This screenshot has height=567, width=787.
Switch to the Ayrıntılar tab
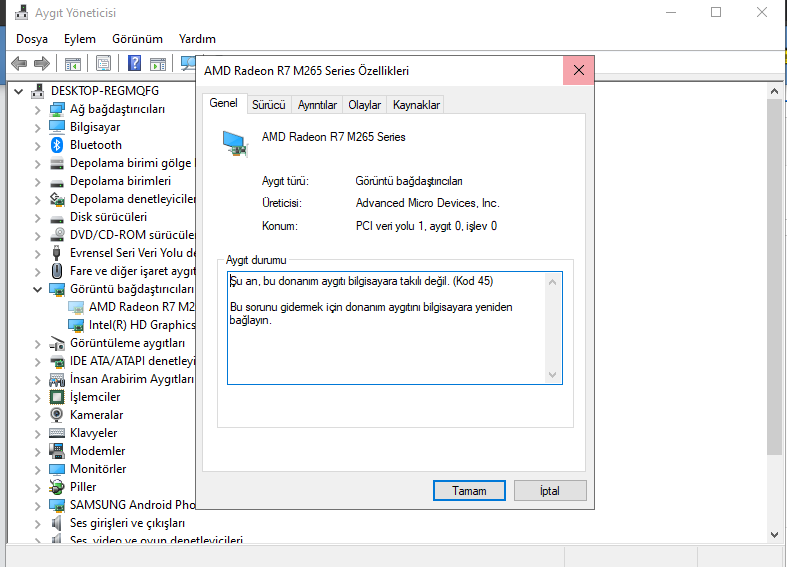pyautogui.click(x=317, y=105)
